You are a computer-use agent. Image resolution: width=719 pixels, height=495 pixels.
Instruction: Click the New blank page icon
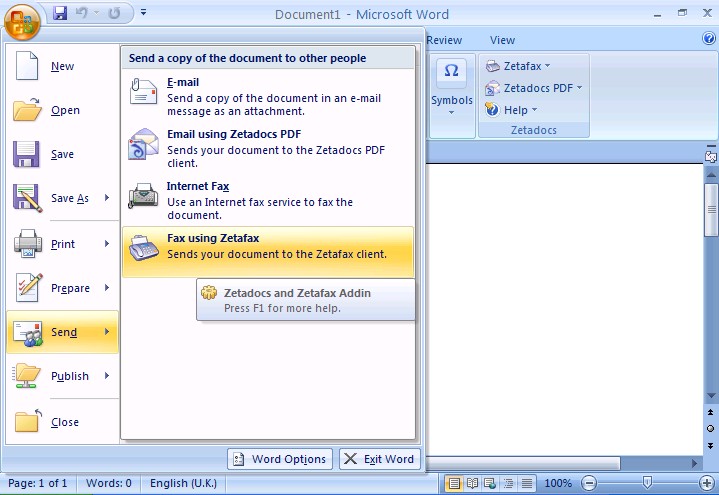[x=27, y=66]
